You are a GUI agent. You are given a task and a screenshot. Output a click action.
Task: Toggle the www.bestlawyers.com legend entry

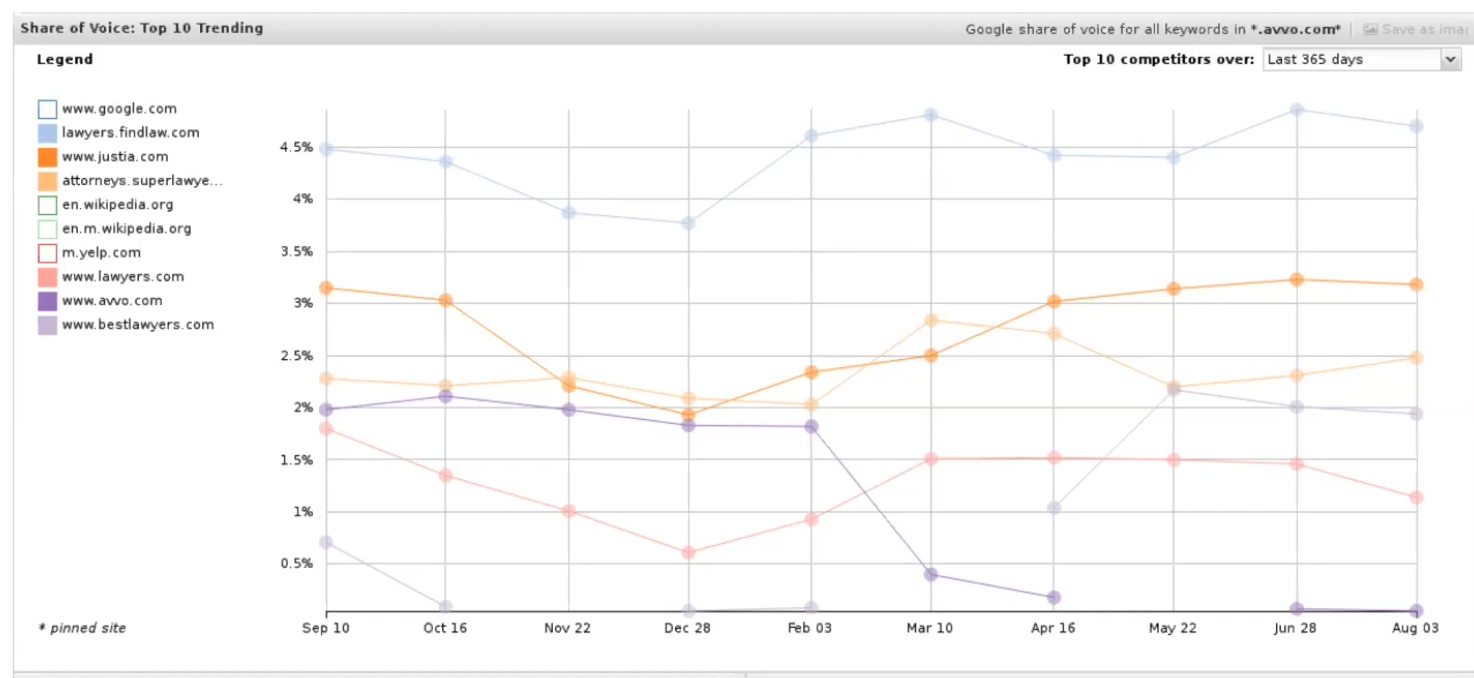[x=47, y=325]
